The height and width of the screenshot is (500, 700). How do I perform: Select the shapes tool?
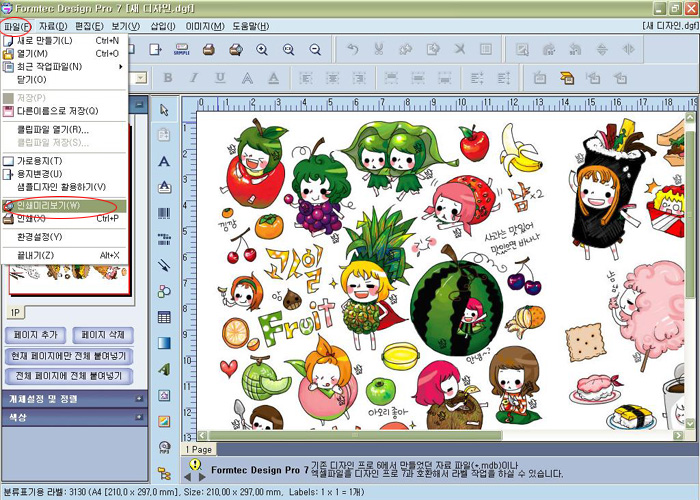pyautogui.click(x=164, y=292)
